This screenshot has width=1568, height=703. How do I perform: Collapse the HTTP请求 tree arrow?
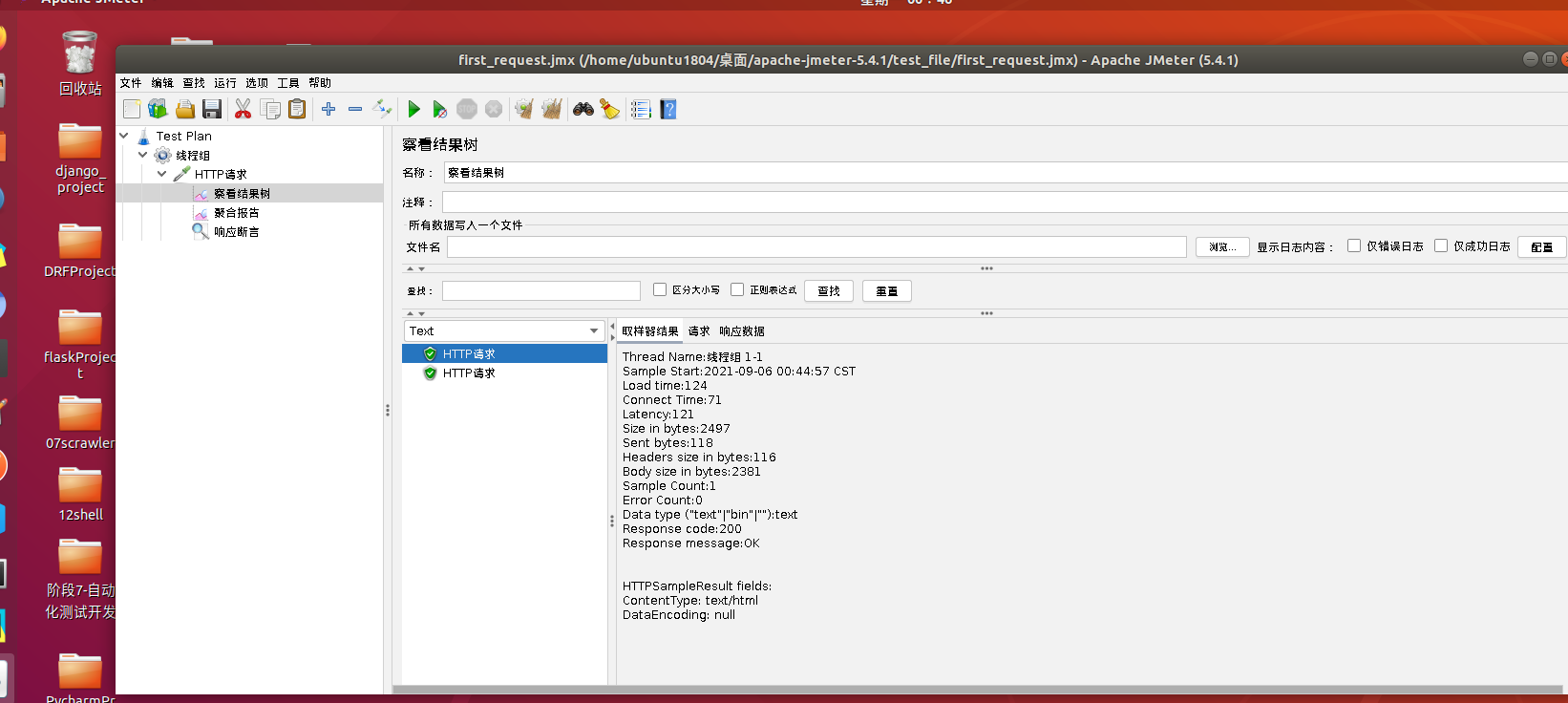(162, 174)
